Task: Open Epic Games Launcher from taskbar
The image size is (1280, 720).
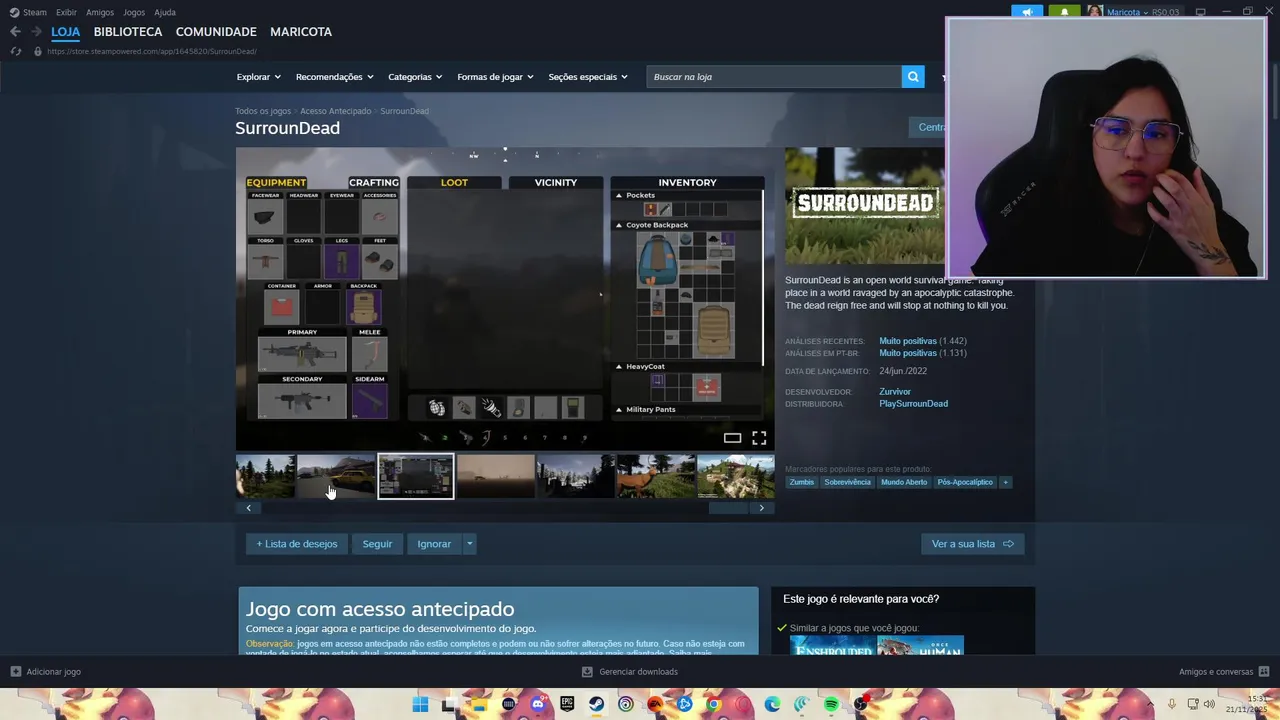Action: click(567, 705)
